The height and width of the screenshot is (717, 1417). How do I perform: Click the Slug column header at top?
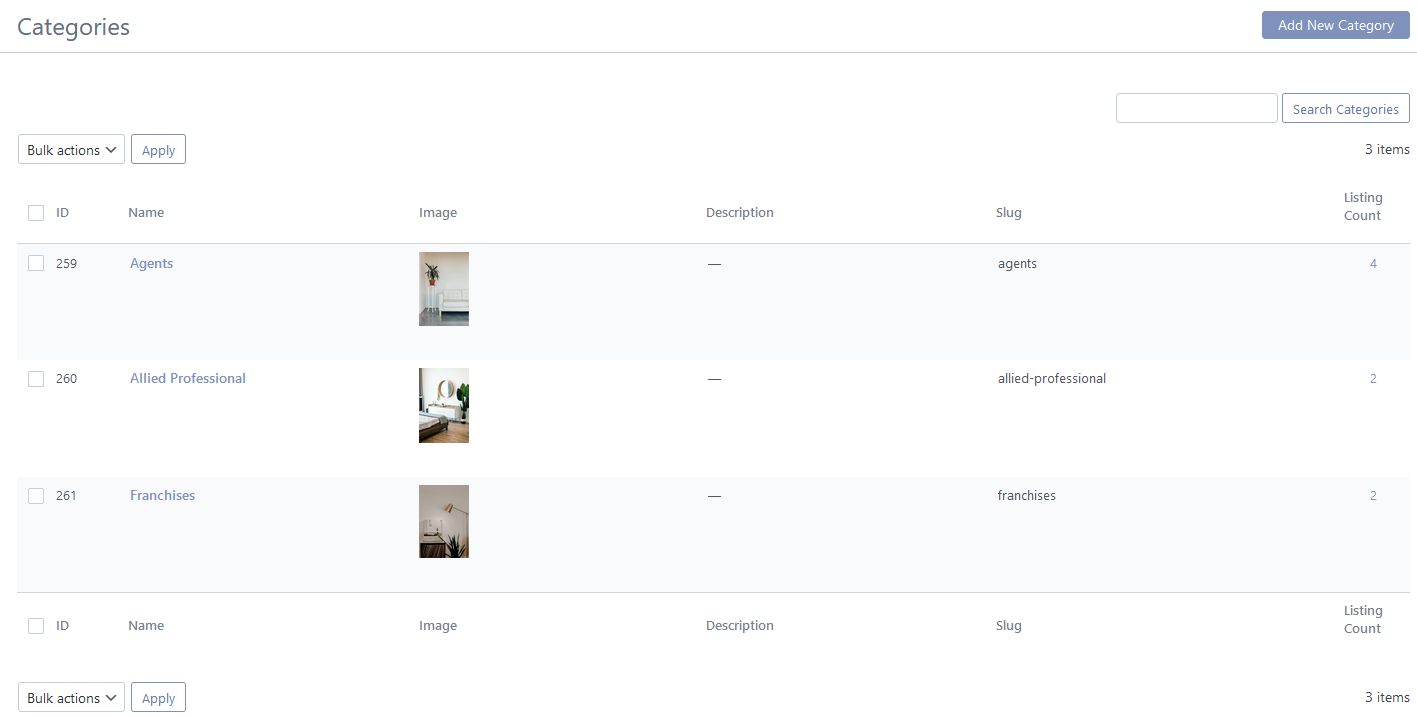click(1009, 212)
